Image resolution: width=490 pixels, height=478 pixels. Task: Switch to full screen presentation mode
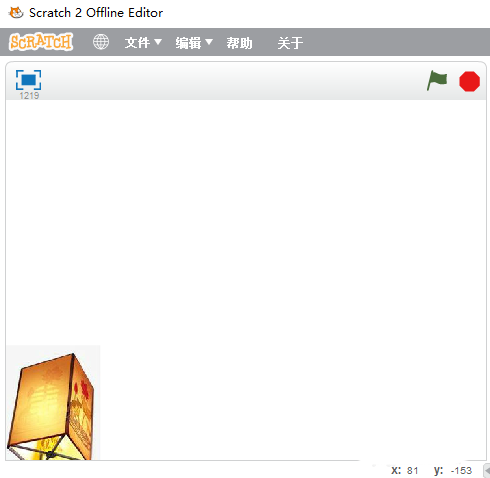28,80
